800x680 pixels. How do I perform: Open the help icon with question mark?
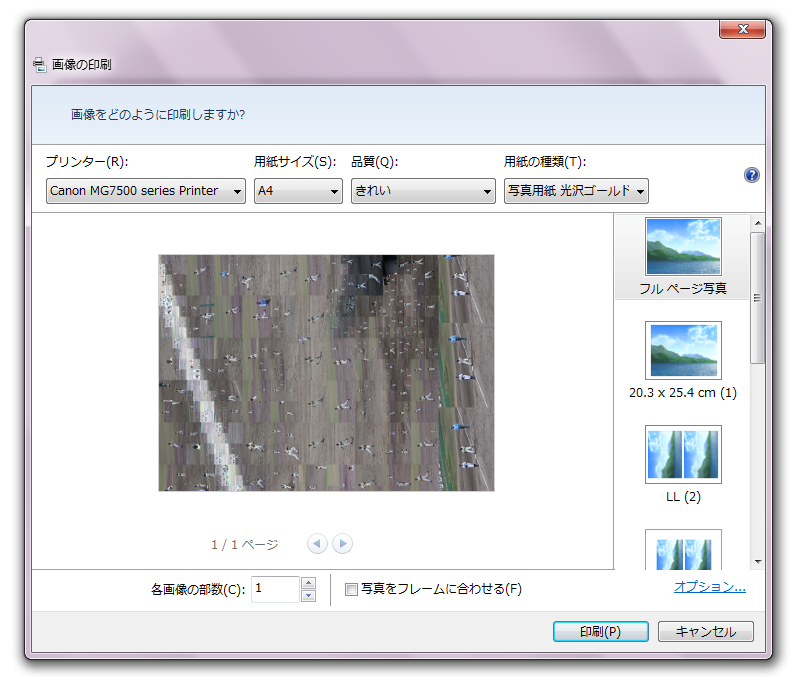coord(752,175)
